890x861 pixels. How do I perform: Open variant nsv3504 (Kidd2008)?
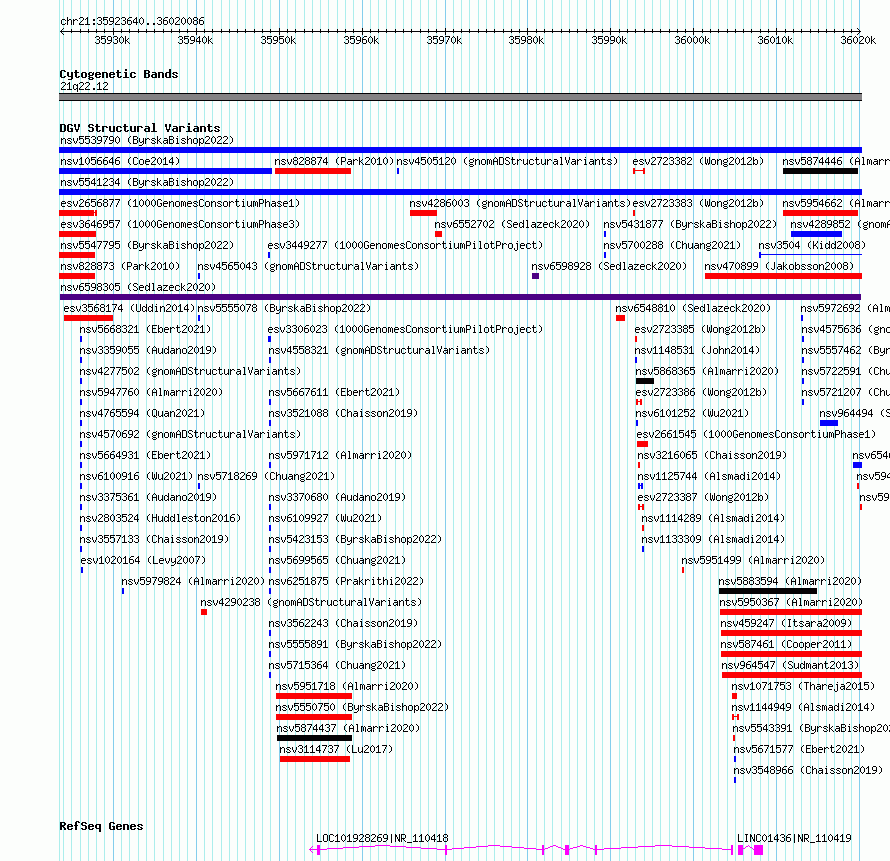point(812,245)
